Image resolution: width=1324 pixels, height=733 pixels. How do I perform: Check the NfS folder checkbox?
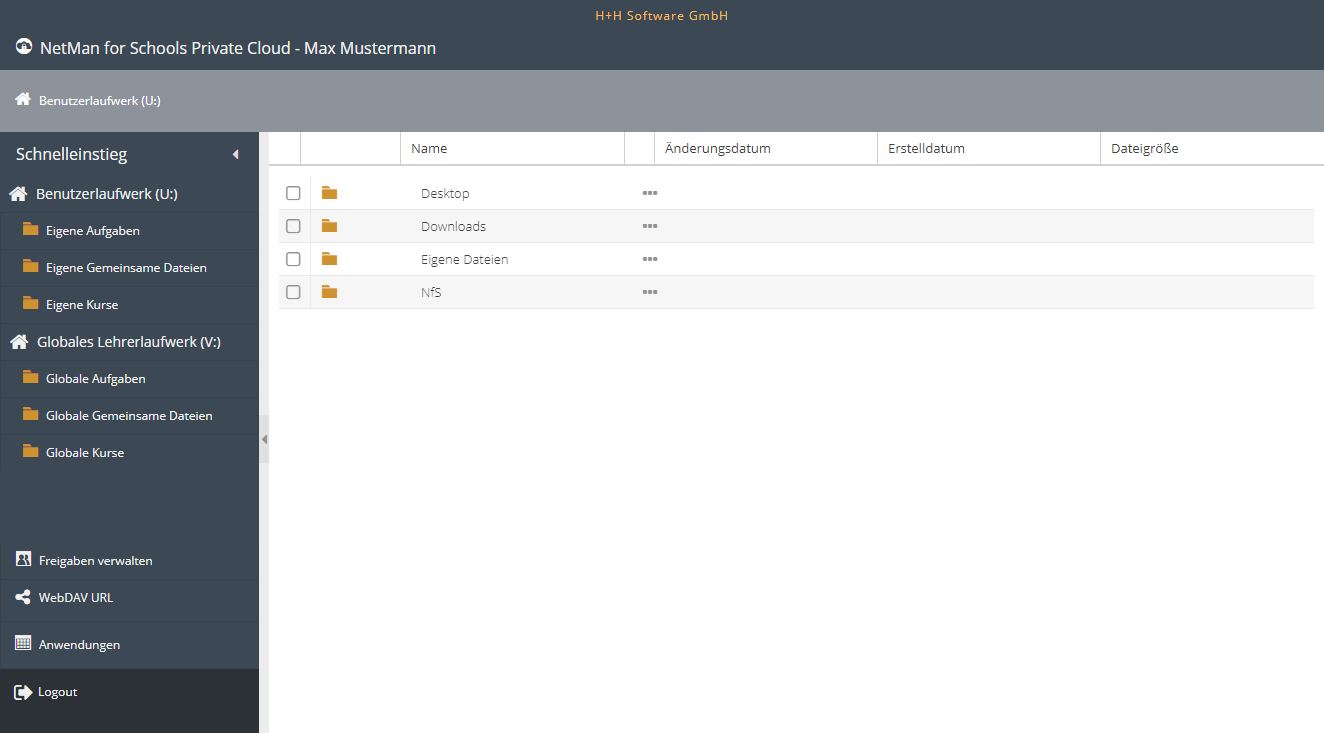[293, 292]
